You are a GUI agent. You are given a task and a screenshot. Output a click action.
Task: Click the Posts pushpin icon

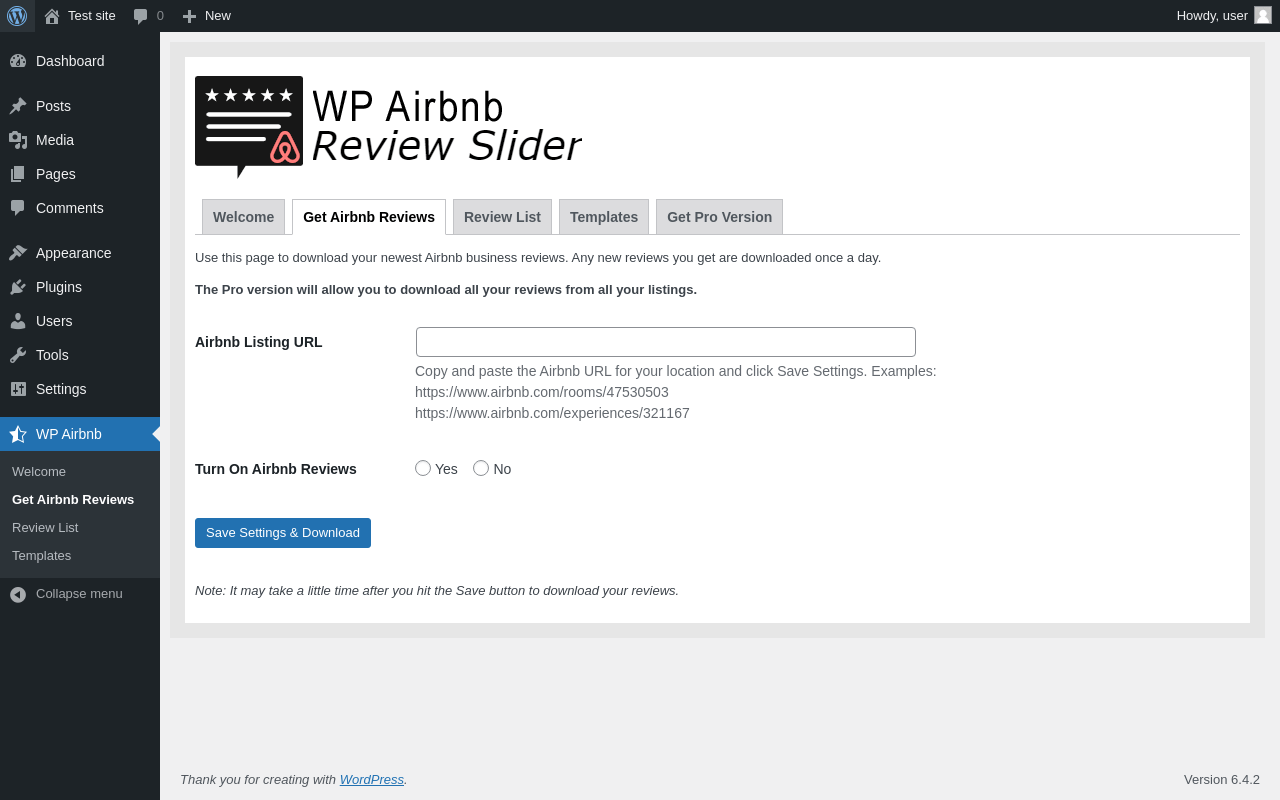[18, 106]
